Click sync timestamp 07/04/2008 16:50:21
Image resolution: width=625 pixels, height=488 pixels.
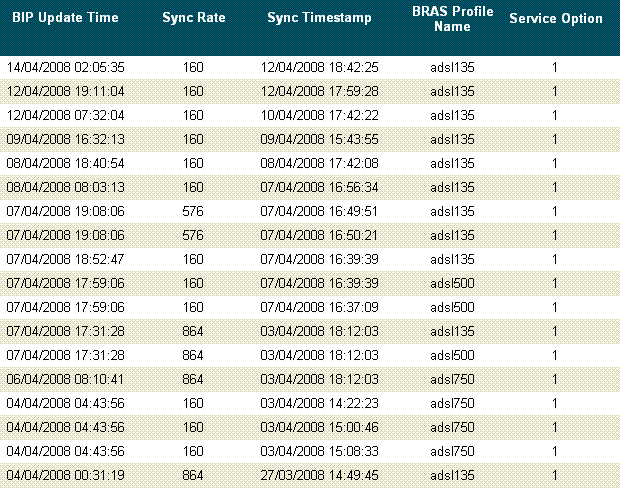point(319,235)
